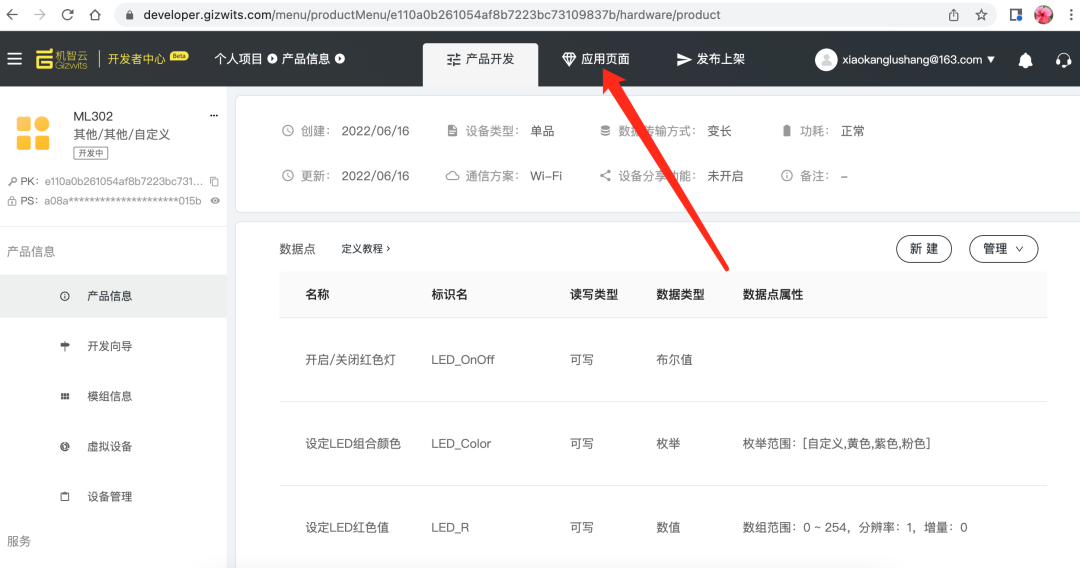Image resolution: width=1080 pixels, height=568 pixels.
Task: Open the hamburger menu icon
Action: click(14, 59)
